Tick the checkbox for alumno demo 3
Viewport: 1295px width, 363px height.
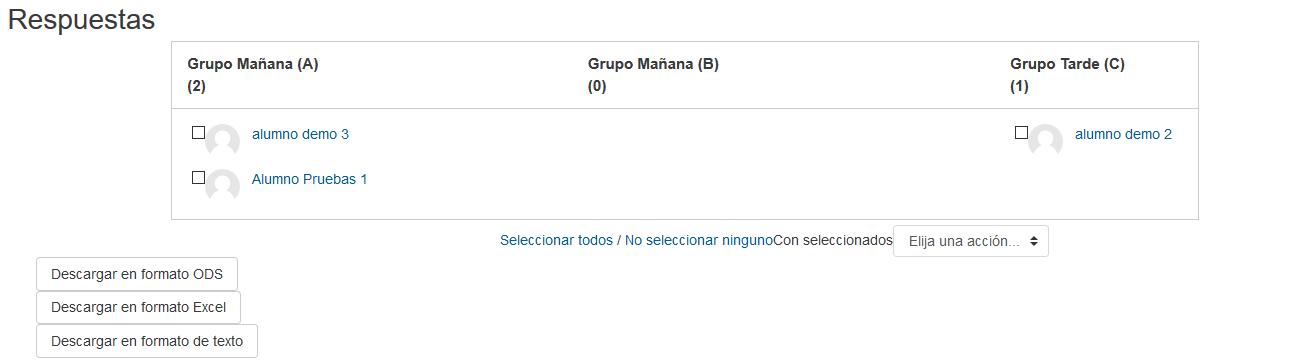(198, 132)
